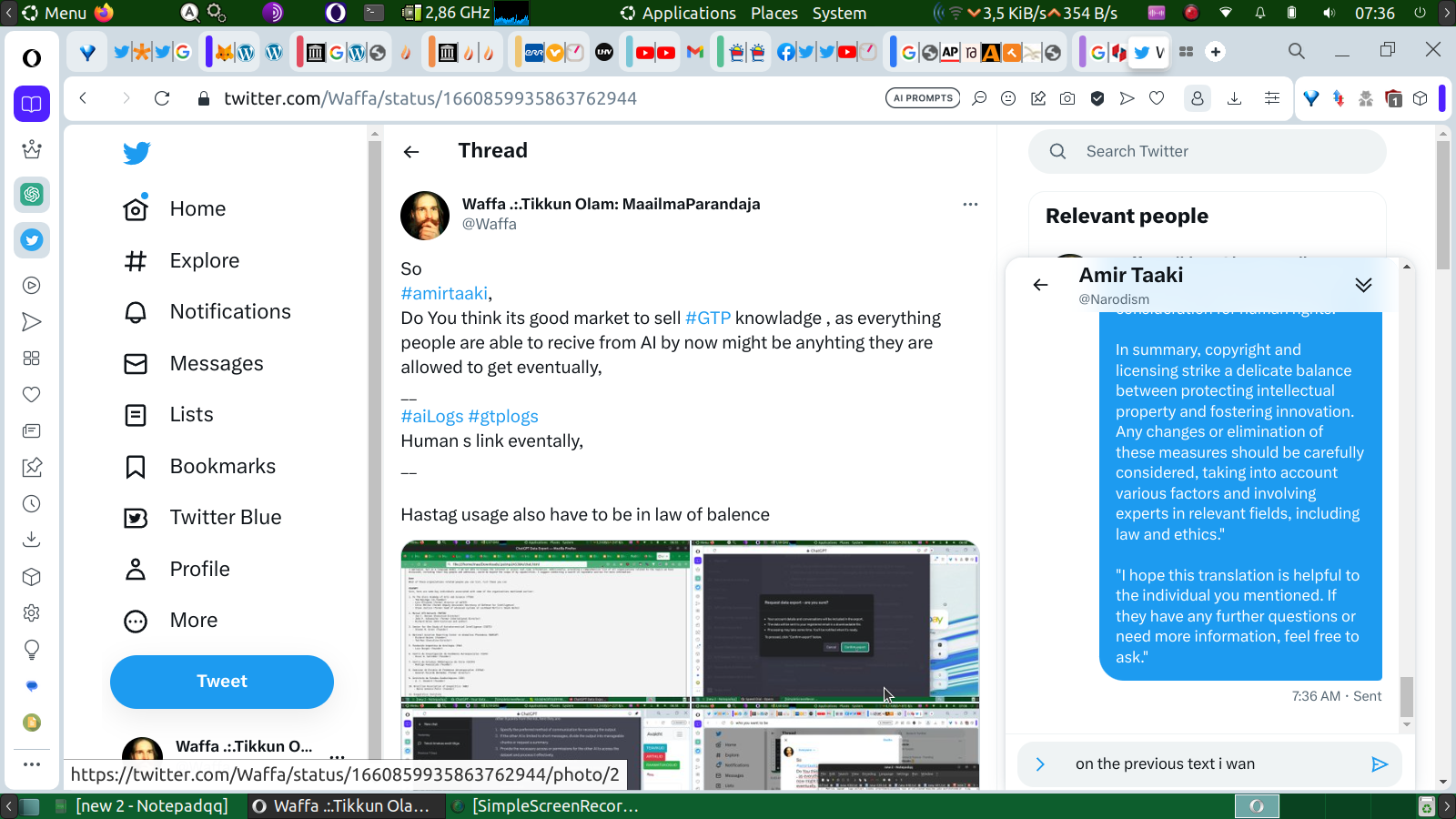The width and height of the screenshot is (1456, 819).
Task: Open the top-right tweet photo
Action: coord(835,620)
